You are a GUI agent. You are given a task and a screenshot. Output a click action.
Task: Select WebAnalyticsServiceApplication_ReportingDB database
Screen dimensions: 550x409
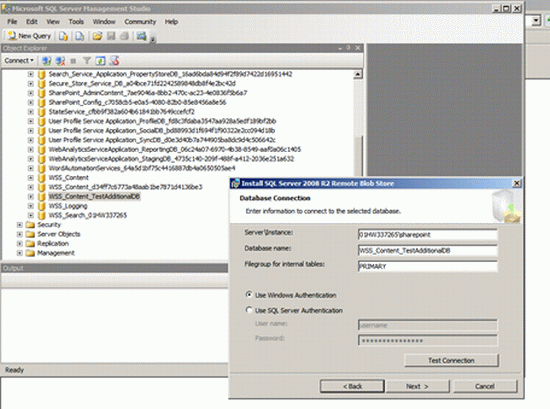click(x=174, y=149)
